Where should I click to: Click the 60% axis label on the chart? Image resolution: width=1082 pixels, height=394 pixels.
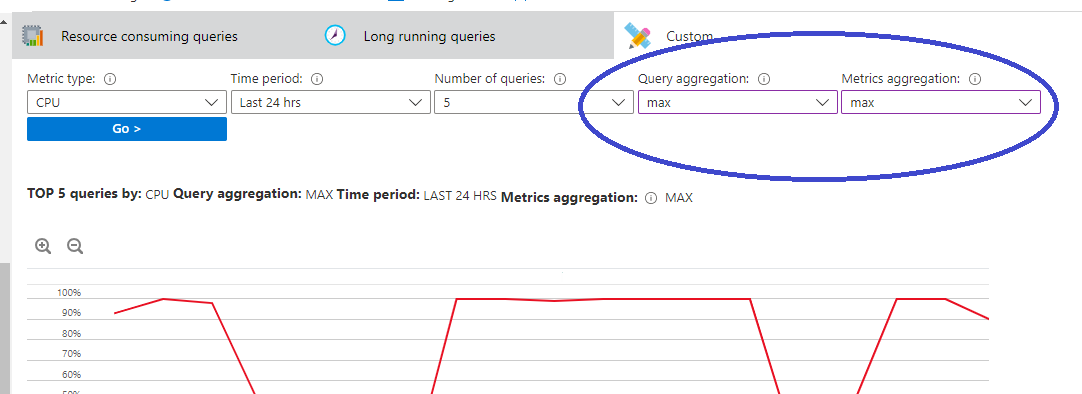[x=71, y=375]
